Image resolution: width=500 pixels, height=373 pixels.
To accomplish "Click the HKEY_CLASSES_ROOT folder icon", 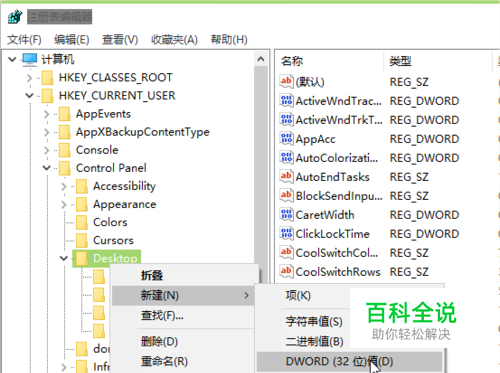I will (x=47, y=78).
